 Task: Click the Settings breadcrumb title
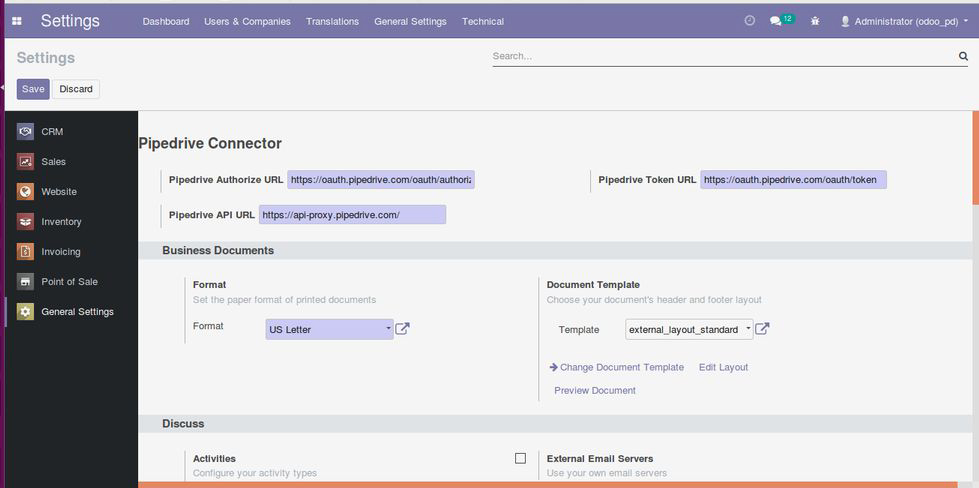coord(46,57)
